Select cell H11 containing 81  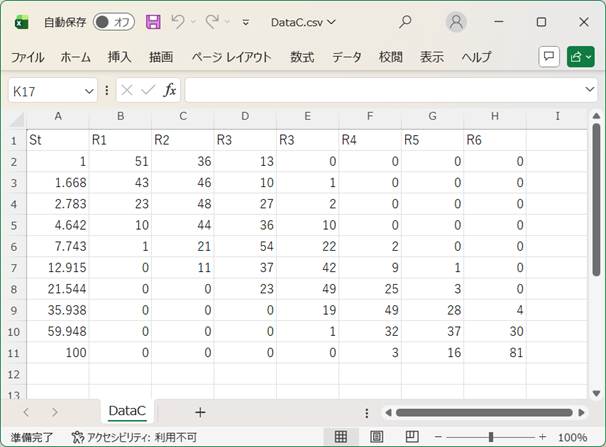coord(495,353)
